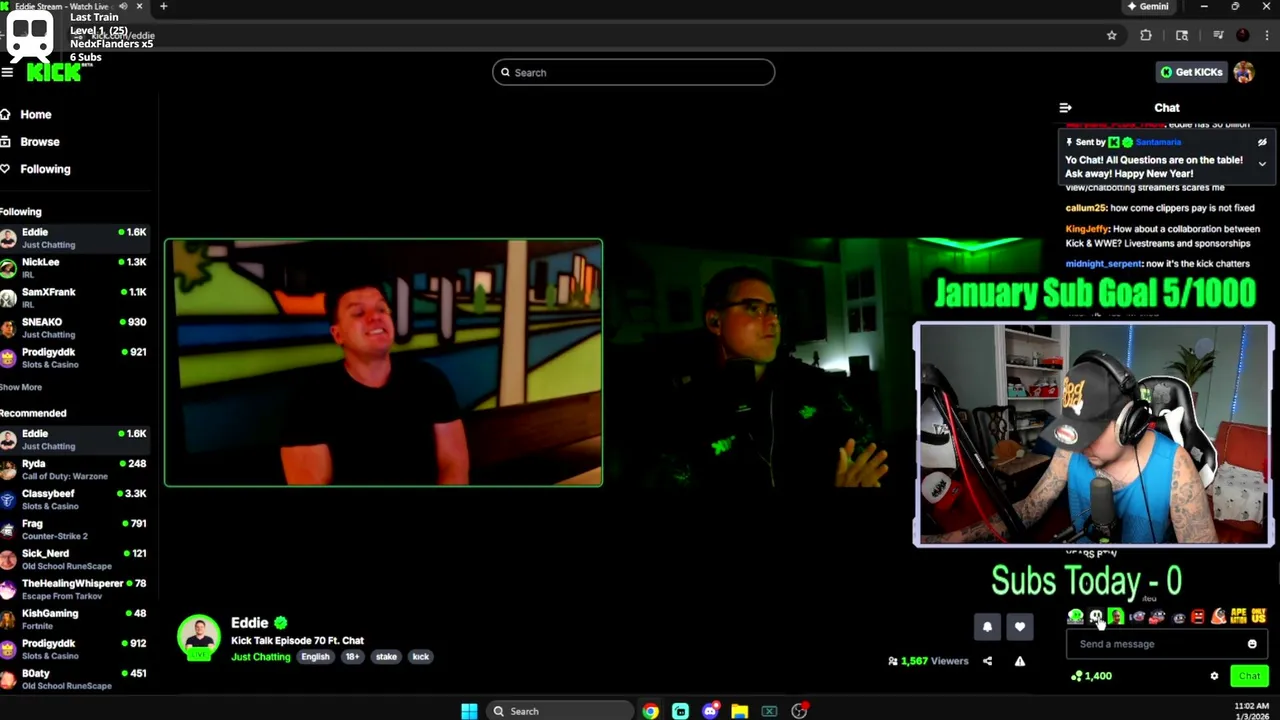Hide the pinned message from Santamaria
This screenshot has height=720, width=1280.
(1262, 142)
